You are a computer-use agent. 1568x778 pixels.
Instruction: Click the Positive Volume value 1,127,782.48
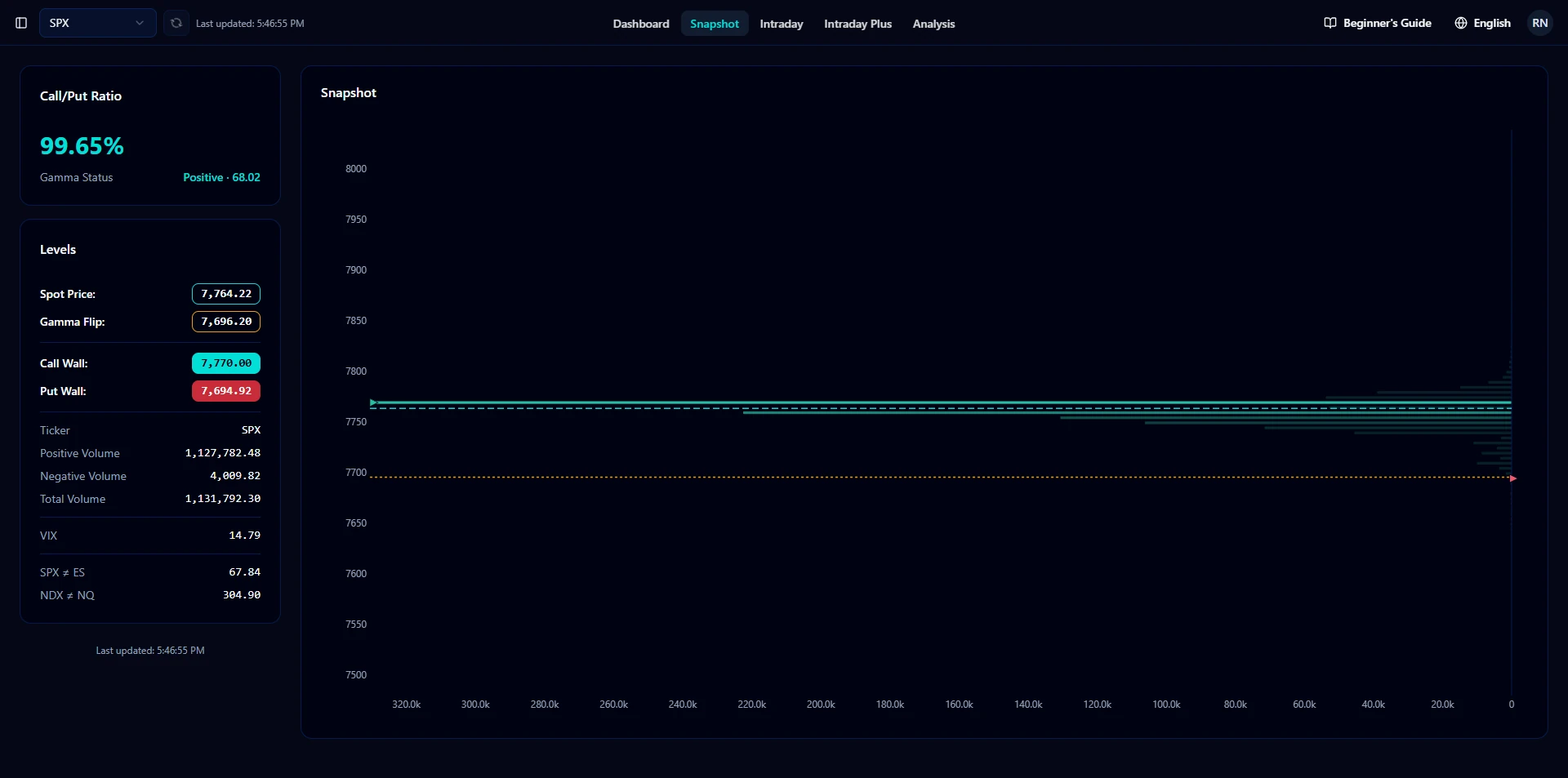pyautogui.click(x=223, y=453)
